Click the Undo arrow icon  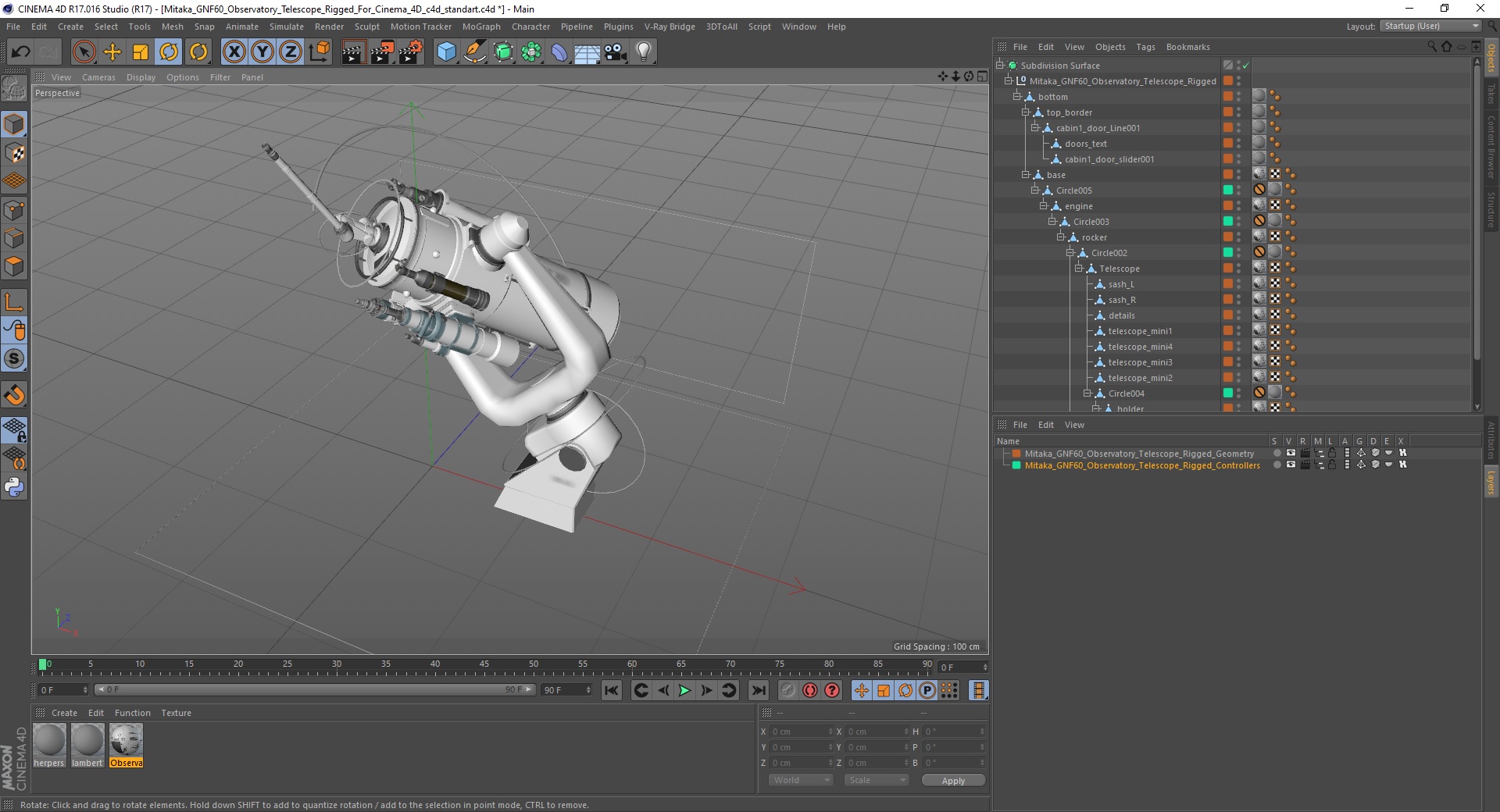(20, 52)
